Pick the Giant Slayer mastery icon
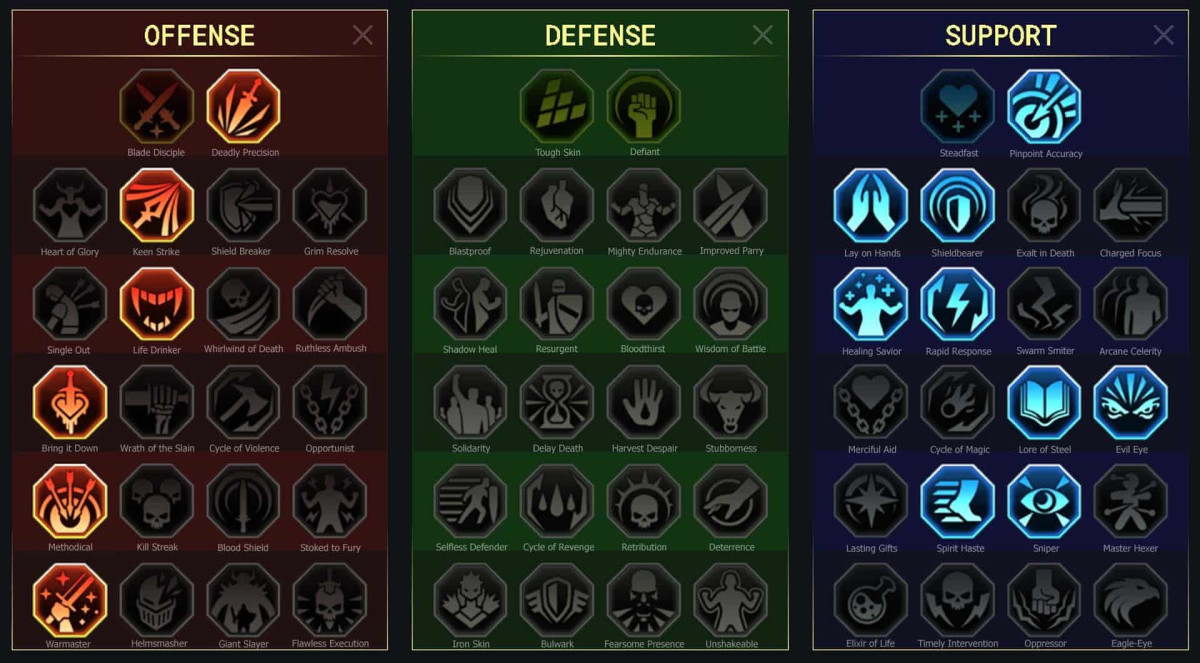 pos(244,600)
